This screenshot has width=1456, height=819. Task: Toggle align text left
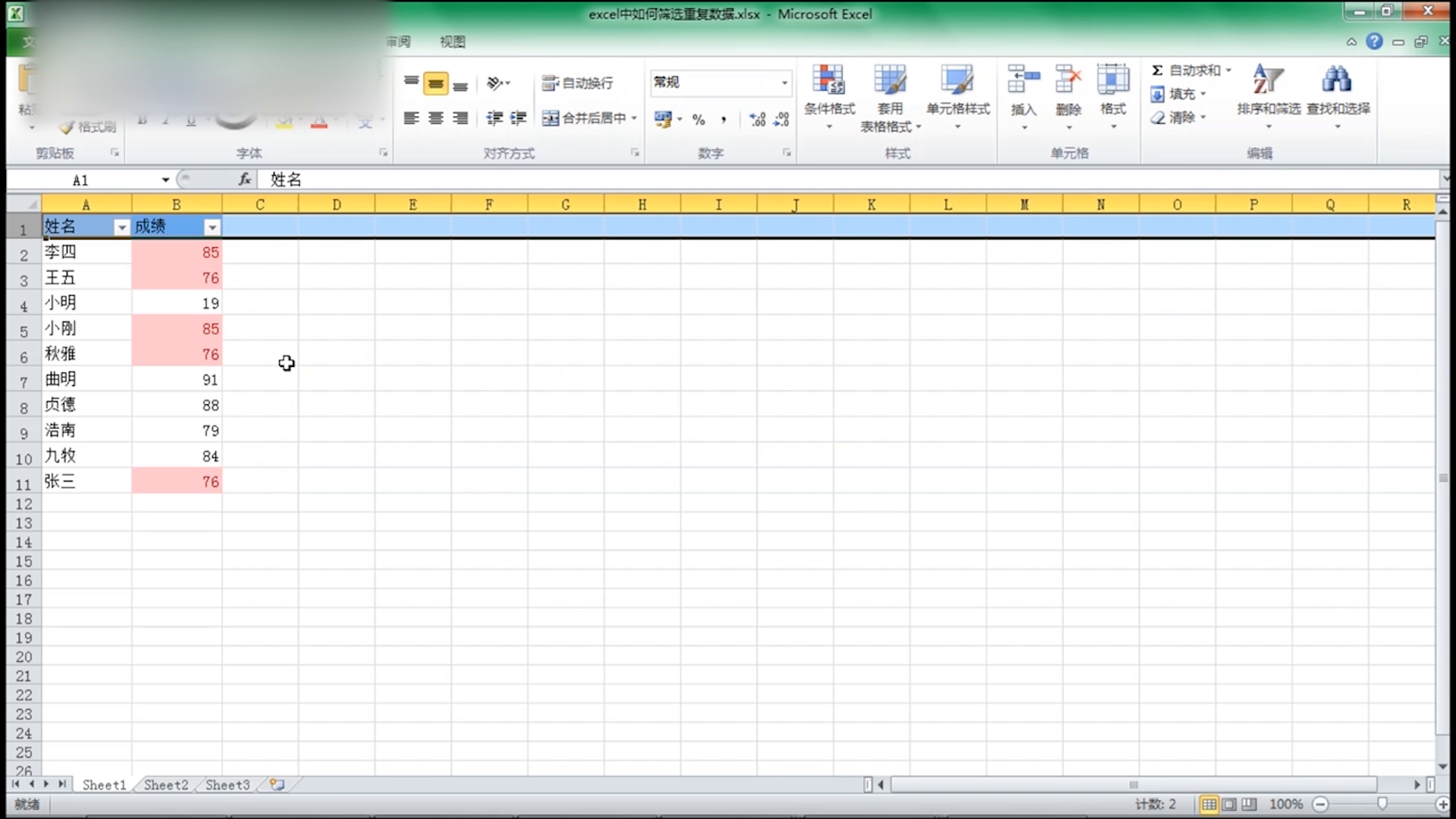tap(411, 118)
